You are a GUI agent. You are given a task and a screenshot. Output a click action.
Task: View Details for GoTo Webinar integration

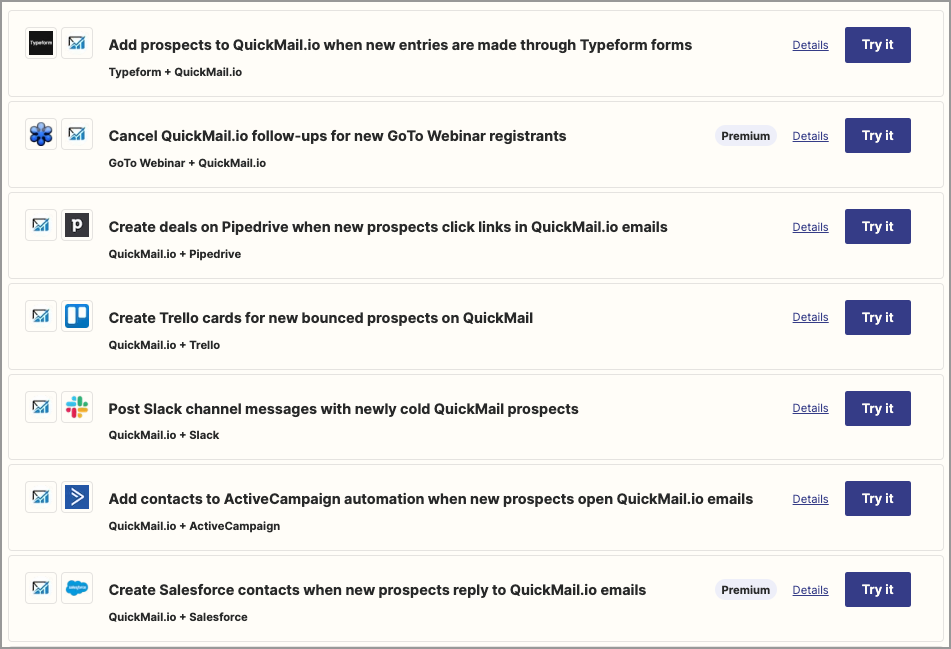point(810,136)
